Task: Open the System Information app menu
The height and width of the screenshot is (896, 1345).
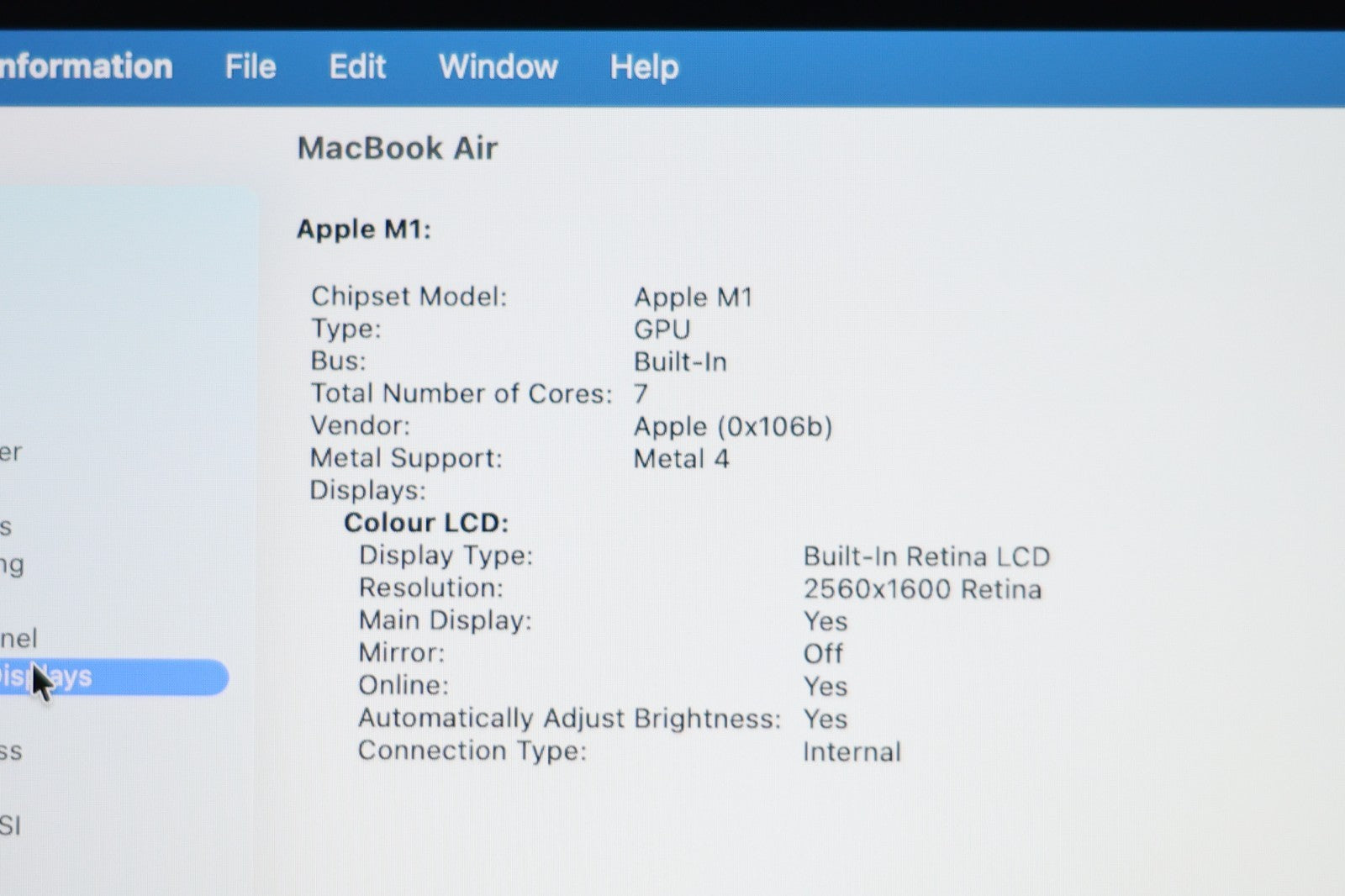Action: [84, 66]
